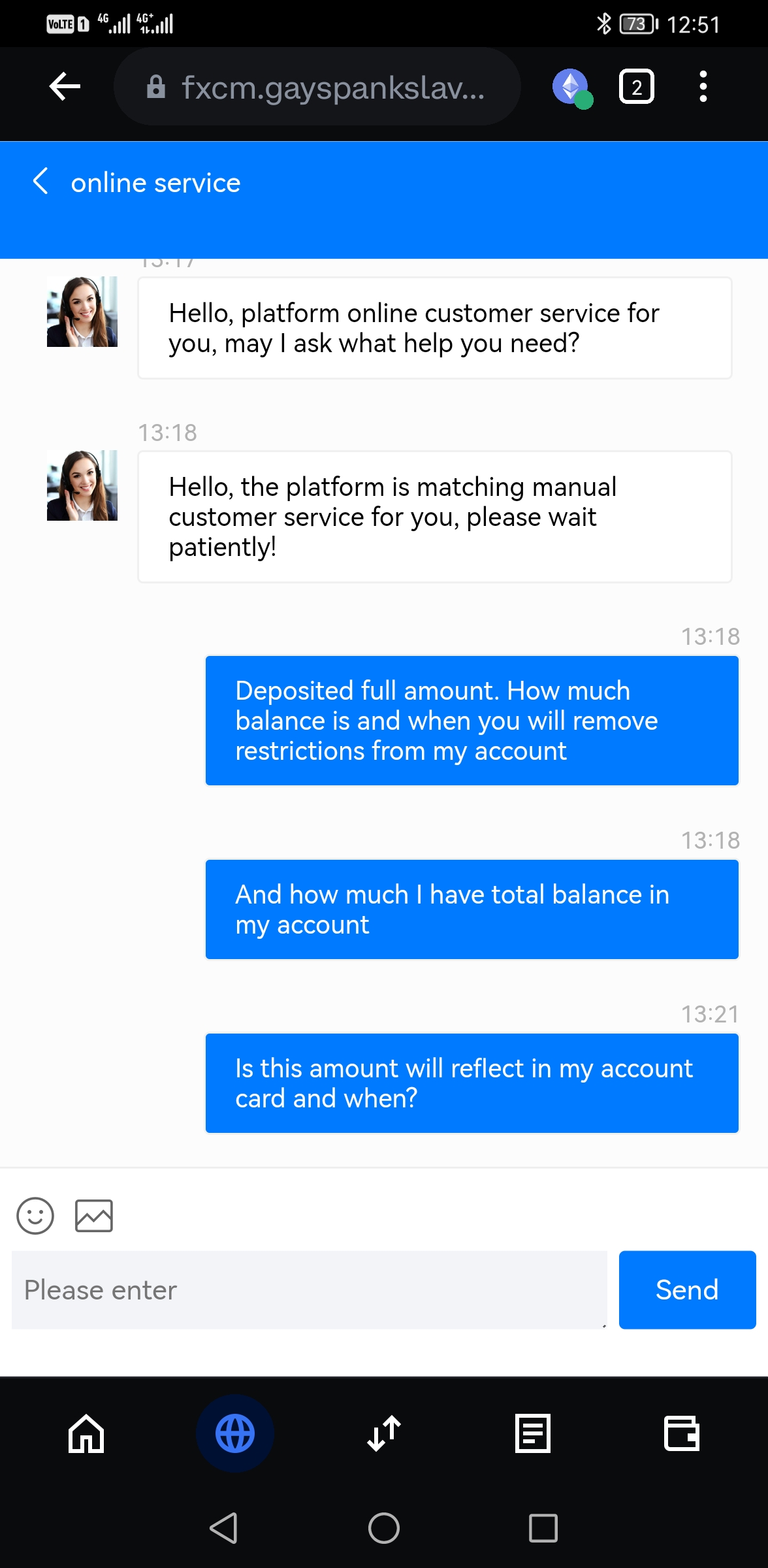Screen dimensions: 768x1568
Task: Open the document list tab
Action: tap(533, 1433)
